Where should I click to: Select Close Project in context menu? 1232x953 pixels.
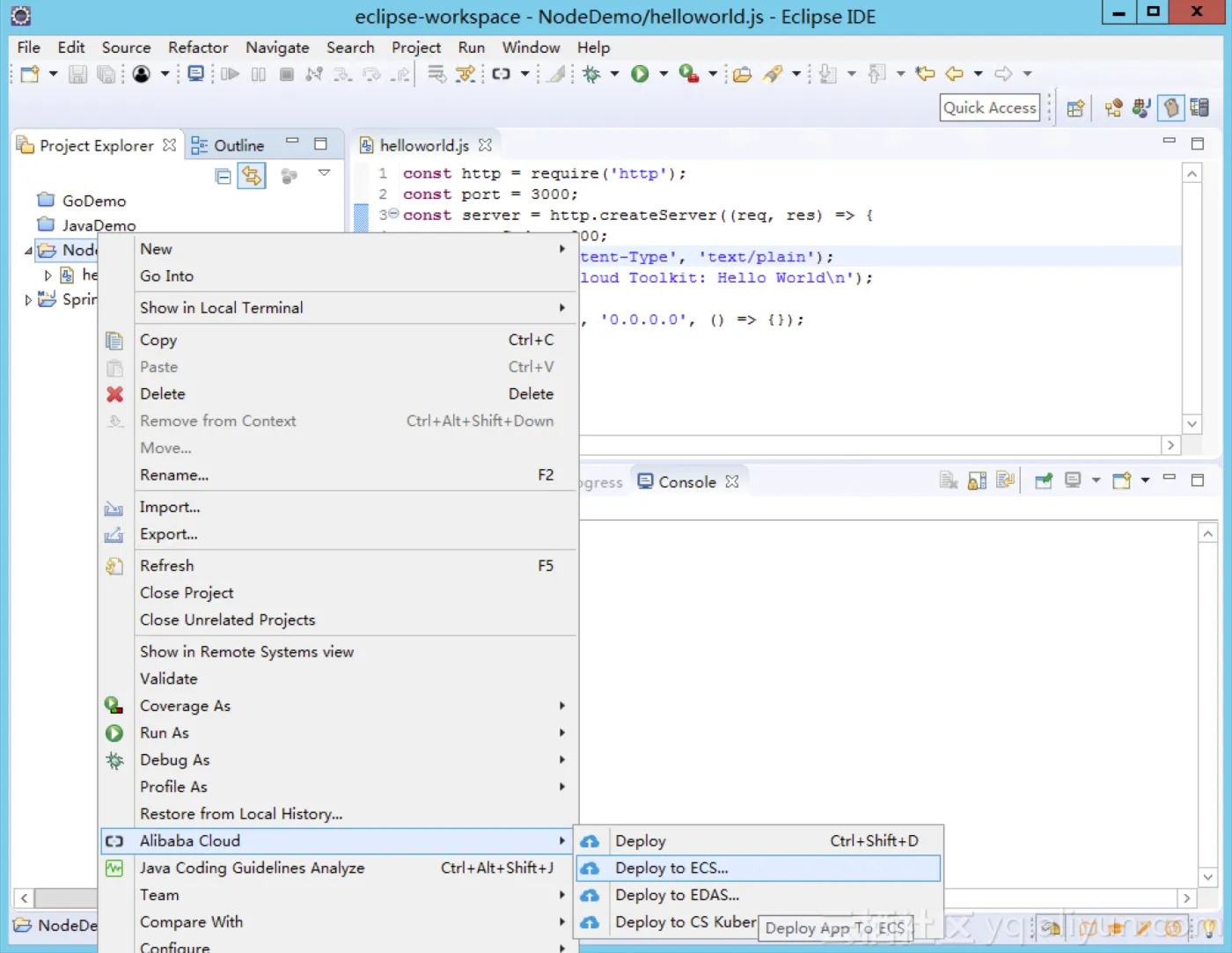(339, 592)
